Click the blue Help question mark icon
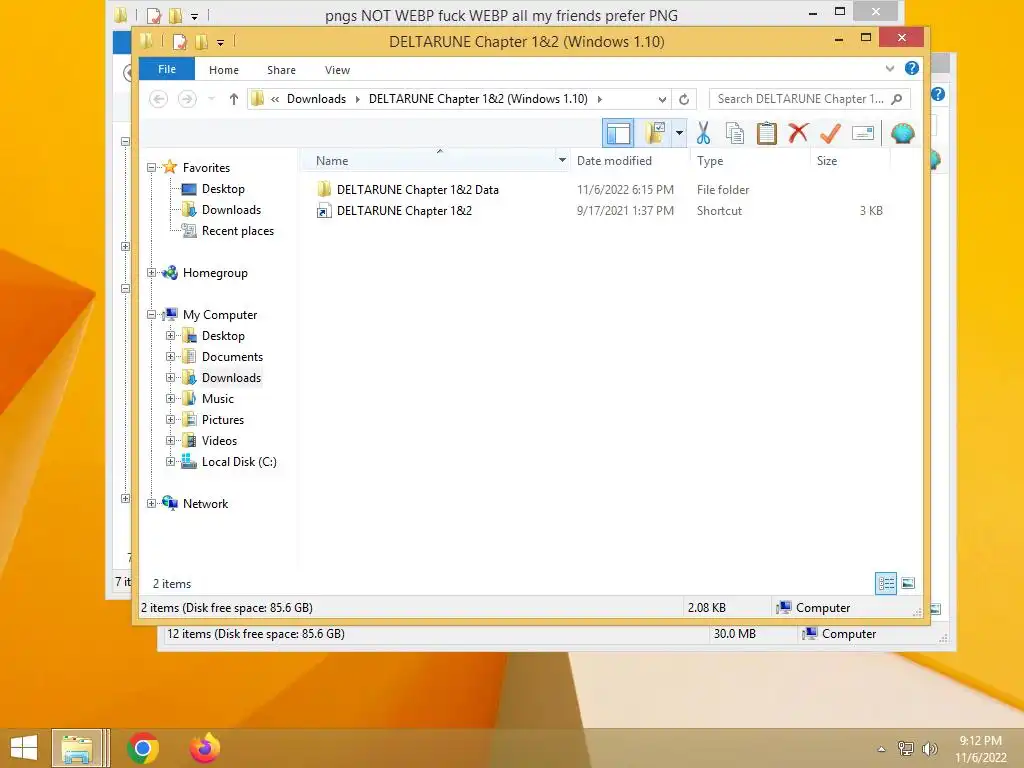This screenshot has height=768, width=1024. click(x=912, y=69)
